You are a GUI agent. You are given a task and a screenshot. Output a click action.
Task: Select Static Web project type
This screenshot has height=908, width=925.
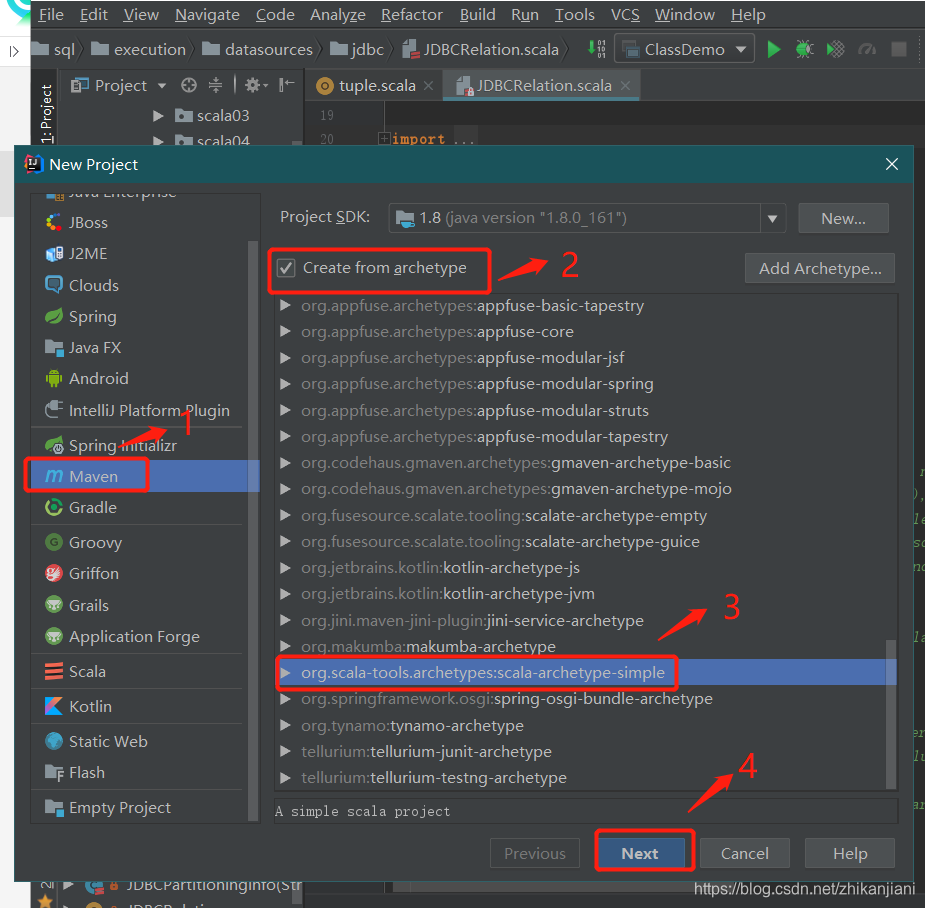click(x=145, y=741)
